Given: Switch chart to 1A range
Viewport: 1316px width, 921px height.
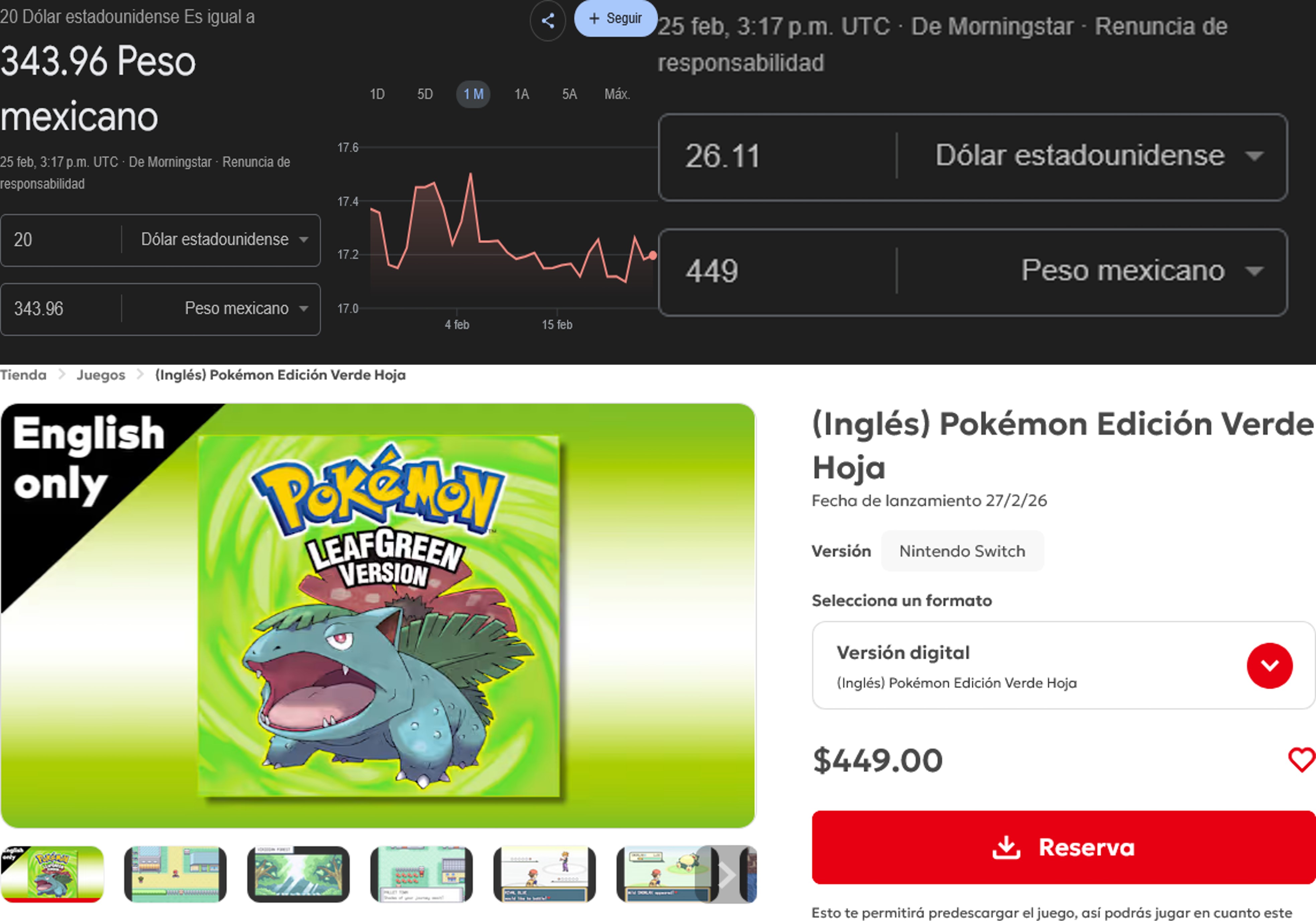Looking at the screenshot, I should [x=521, y=94].
